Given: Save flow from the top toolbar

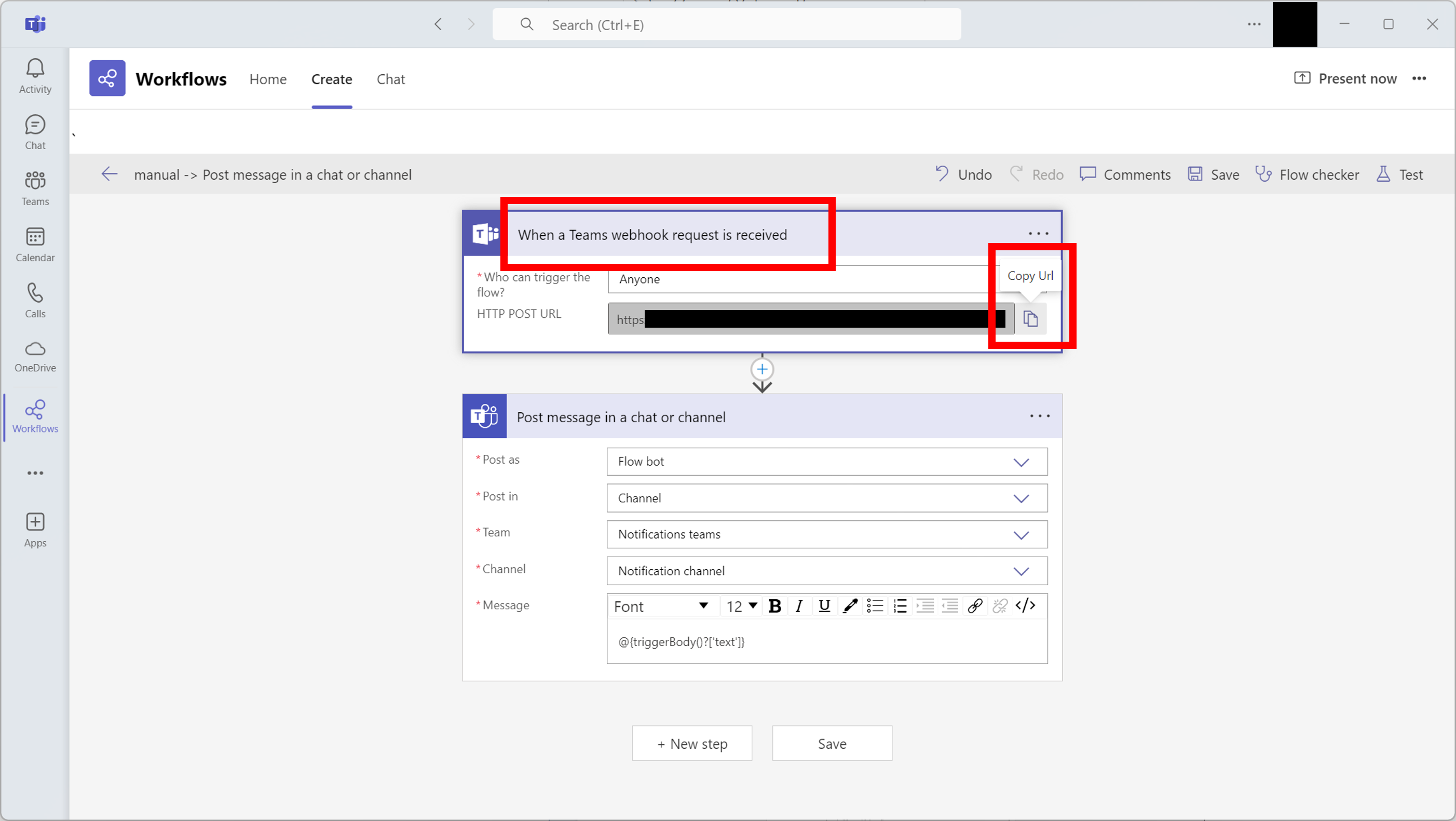Looking at the screenshot, I should [x=1213, y=174].
